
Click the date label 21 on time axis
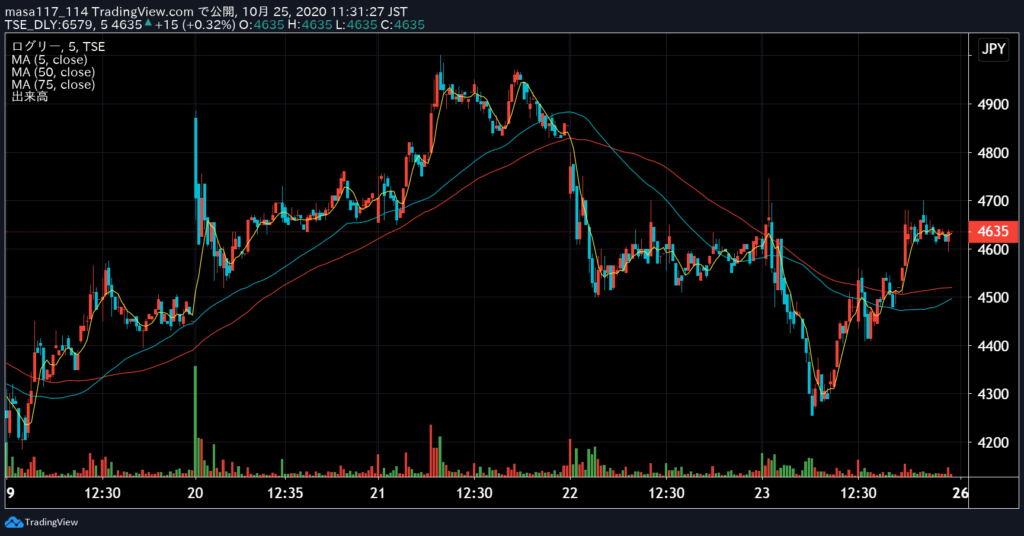(377, 493)
